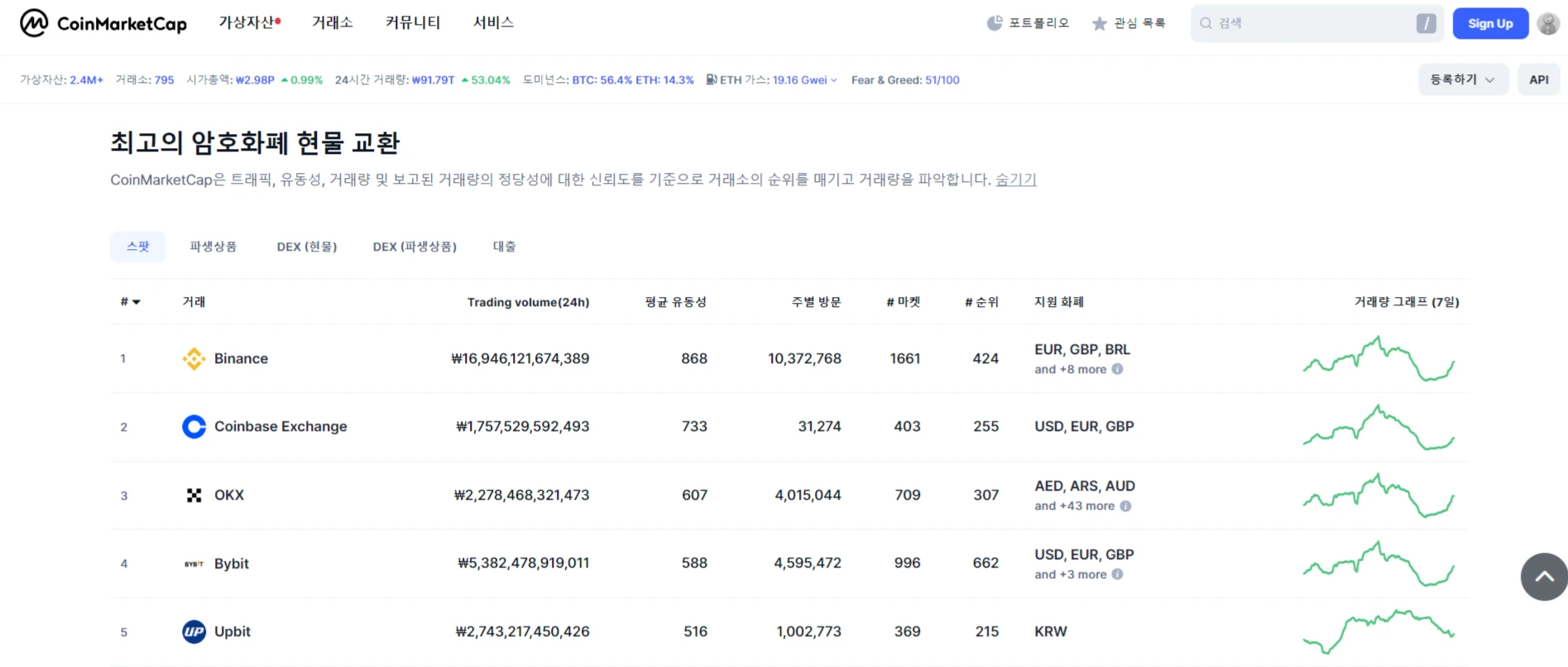
Task: Open the 거래소 menu
Action: click(333, 22)
